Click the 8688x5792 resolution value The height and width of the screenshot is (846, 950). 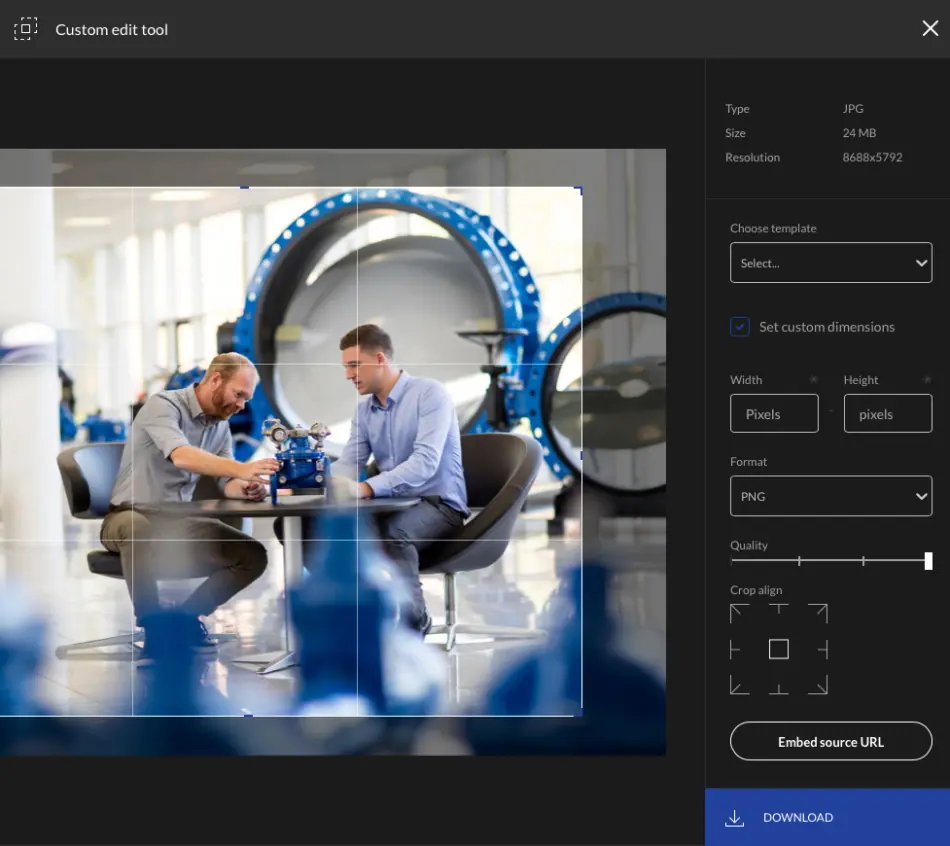click(x=872, y=157)
